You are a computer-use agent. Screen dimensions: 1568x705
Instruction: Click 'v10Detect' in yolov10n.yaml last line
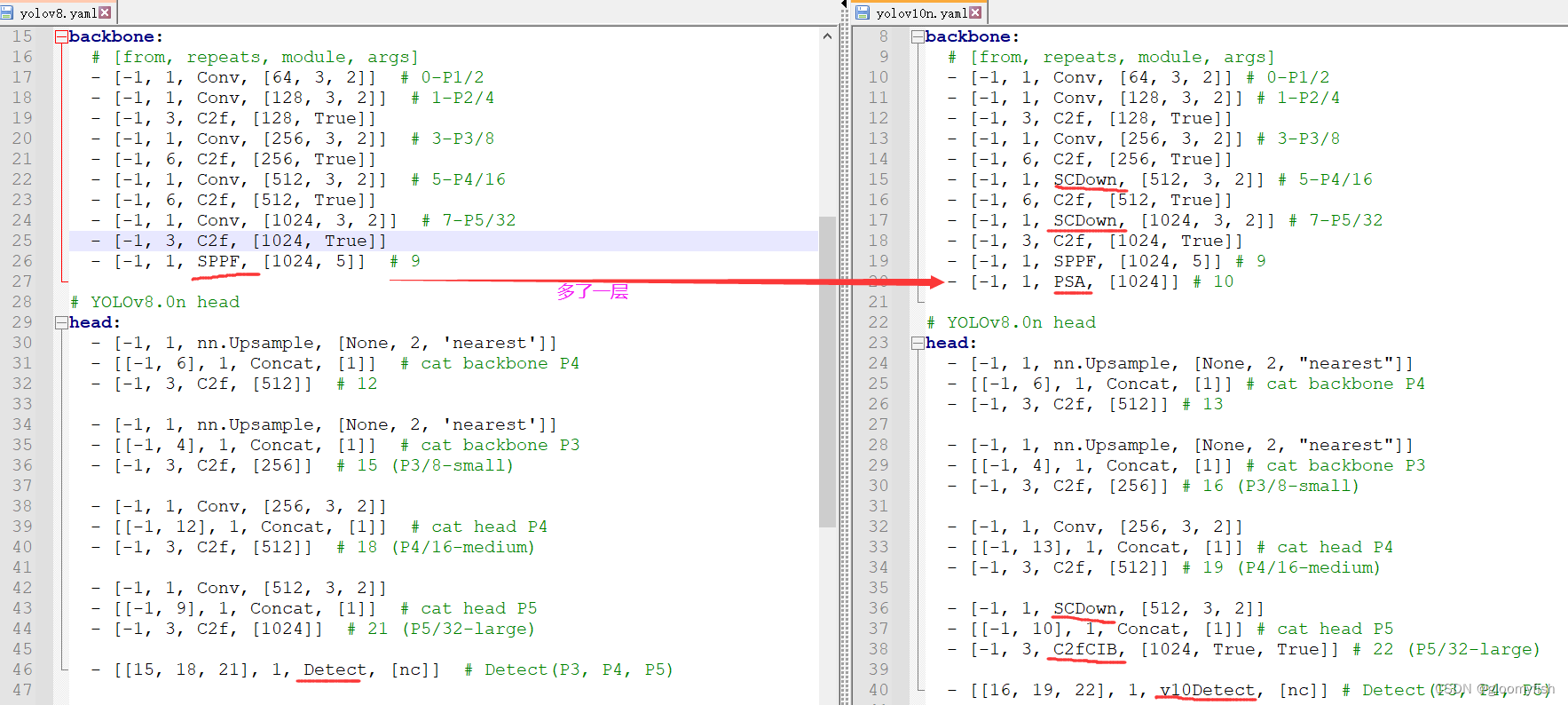pos(1207,690)
